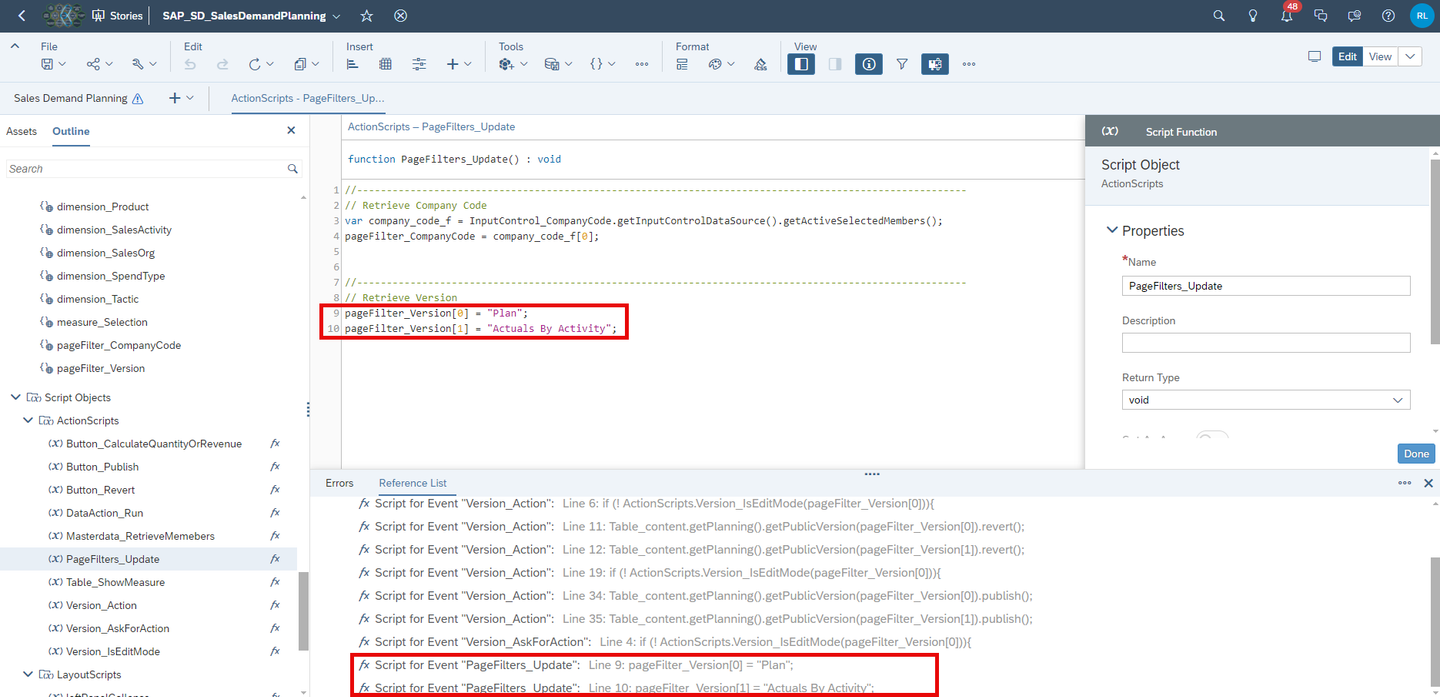The image size is (1440, 697).
Task: Open the help question mark icon
Action: [1388, 16]
